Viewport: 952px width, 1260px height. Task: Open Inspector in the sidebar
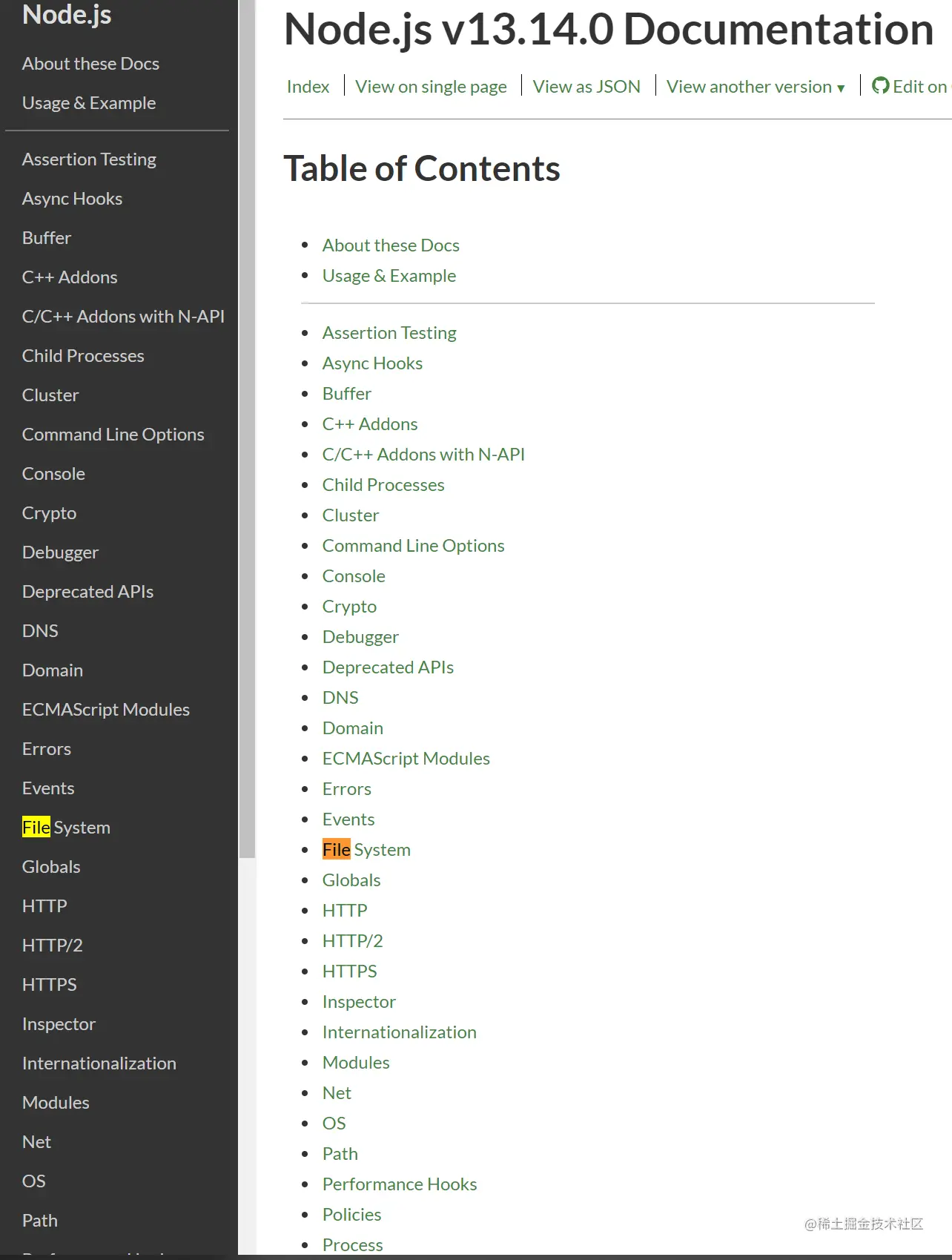click(x=59, y=1024)
